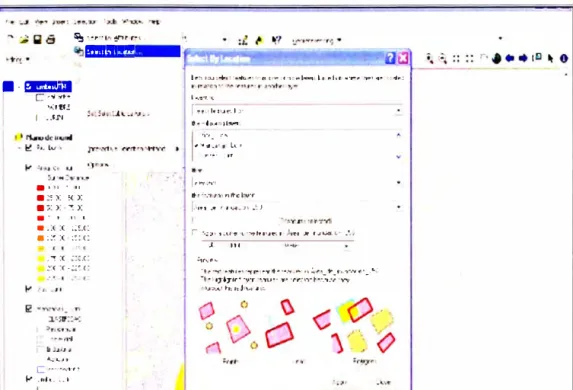Toggle layer checkbox above the Residencial legend

pos(29,309)
